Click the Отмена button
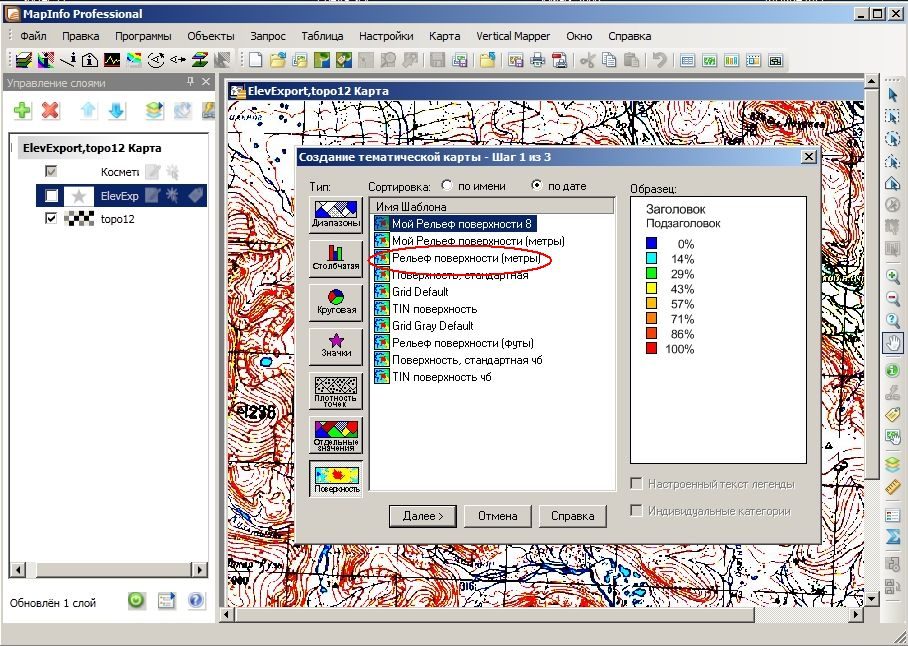 (x=497, y=516)
